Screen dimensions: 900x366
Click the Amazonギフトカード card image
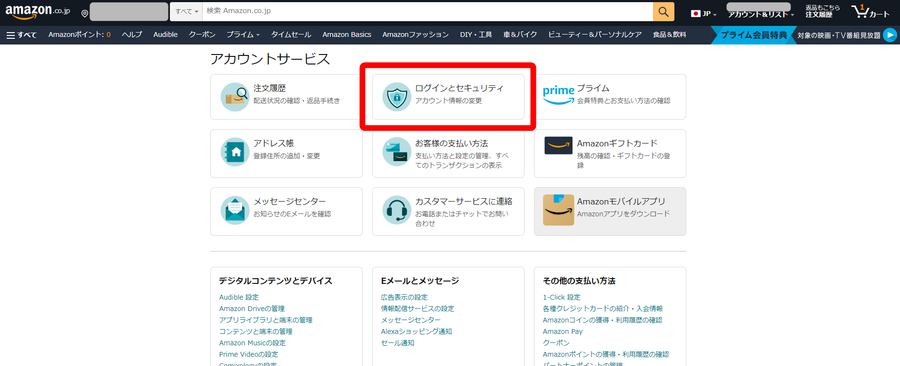click(558, 146)
